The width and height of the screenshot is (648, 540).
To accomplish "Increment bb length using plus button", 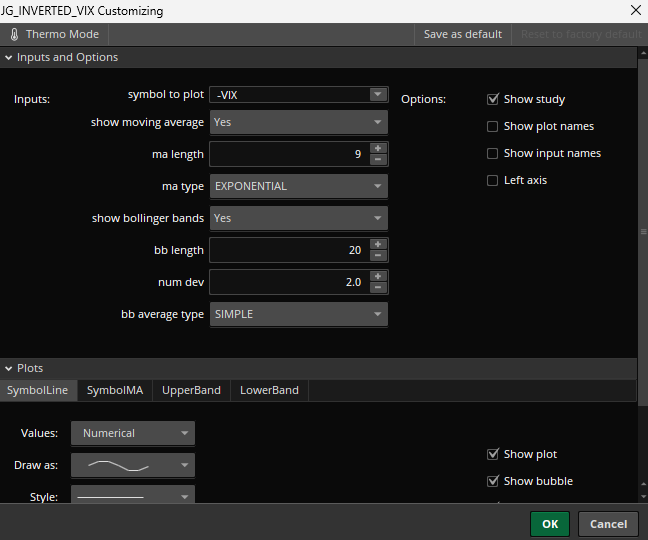I will tap(378, 244).
